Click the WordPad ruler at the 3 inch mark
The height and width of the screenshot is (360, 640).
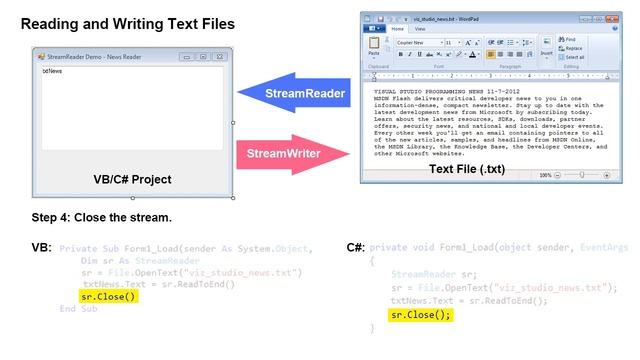(491, 76)
